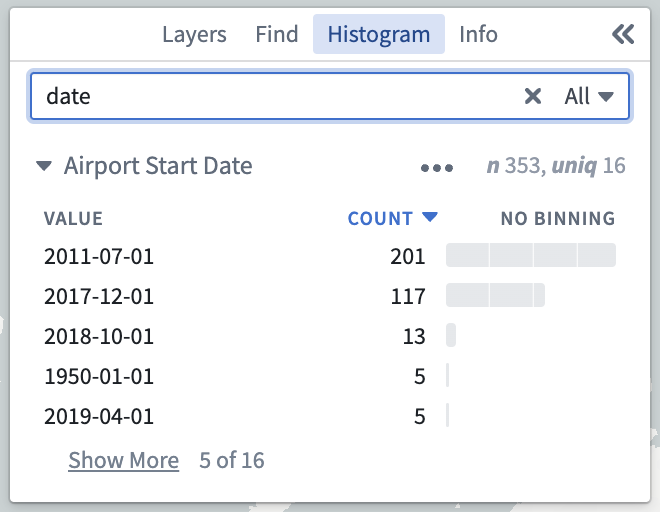
Task: Open the All filter dropdown
Action: [588, 96]
